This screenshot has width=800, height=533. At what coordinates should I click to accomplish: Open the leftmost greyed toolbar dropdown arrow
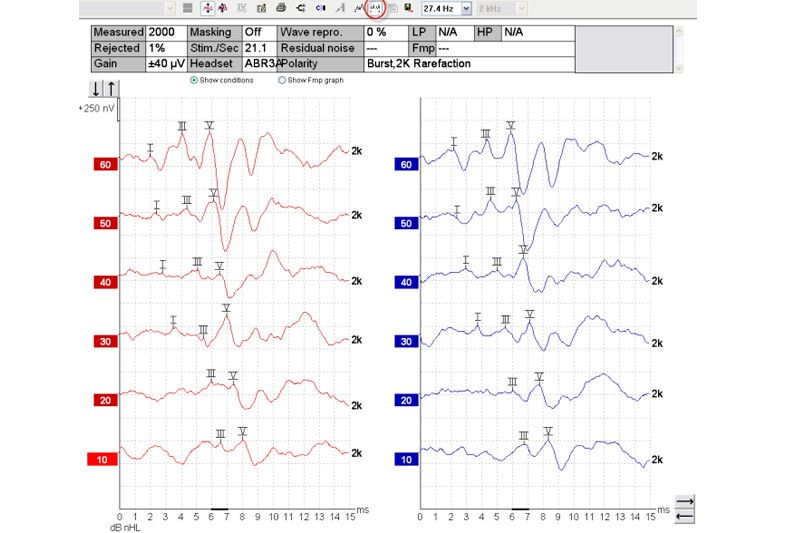pos(168,9)
